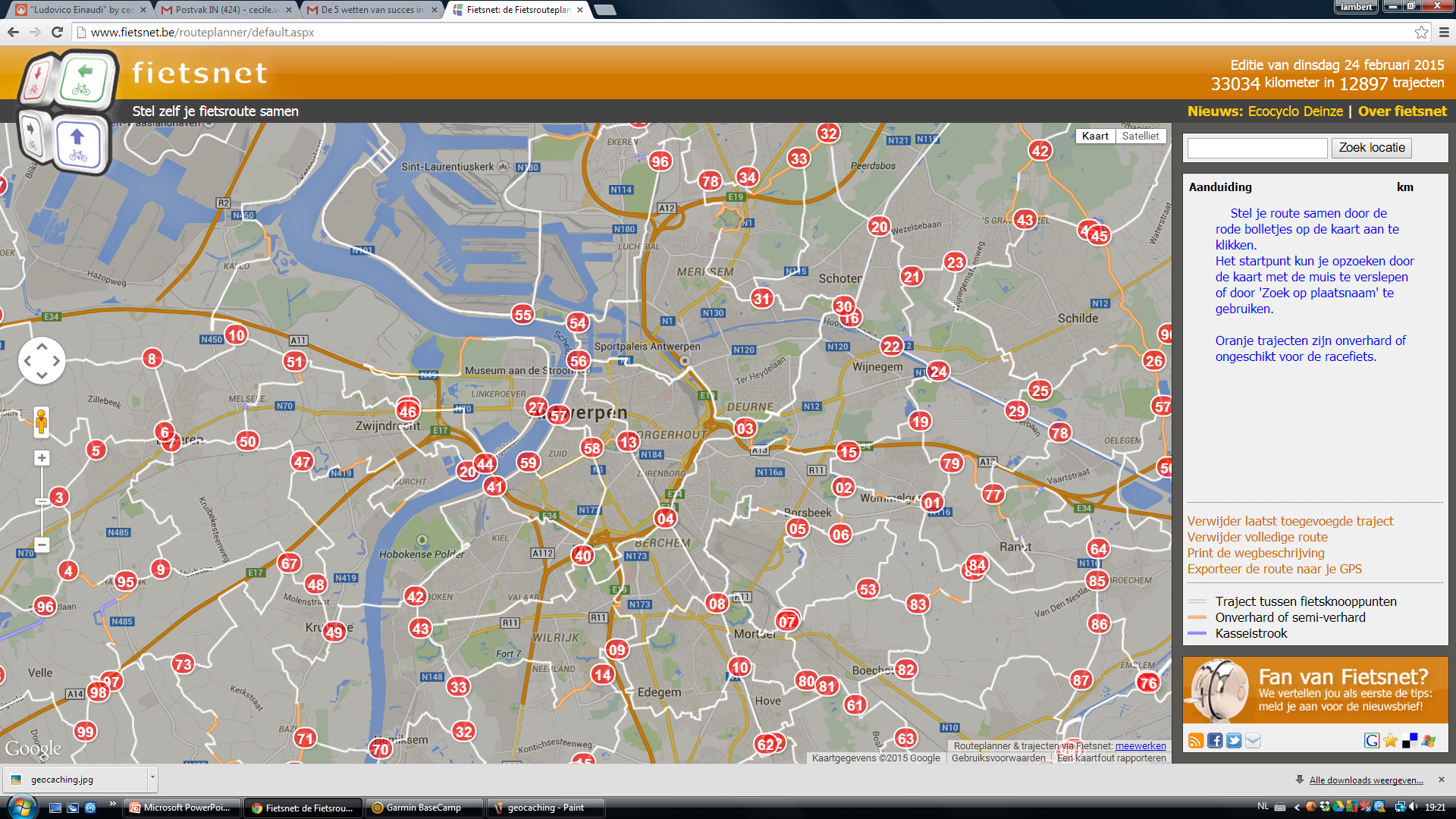Click the fietsnet logo
1456x819 pixels.
pos(199,73)
